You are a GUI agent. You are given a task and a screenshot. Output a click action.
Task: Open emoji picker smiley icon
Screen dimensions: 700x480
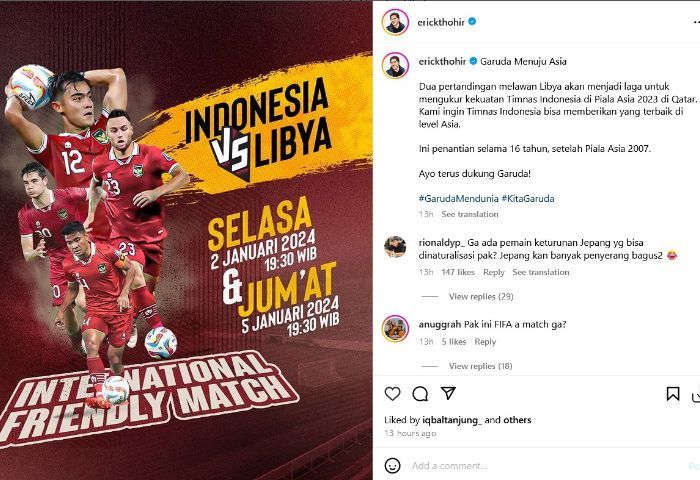(x=392, y=466)
